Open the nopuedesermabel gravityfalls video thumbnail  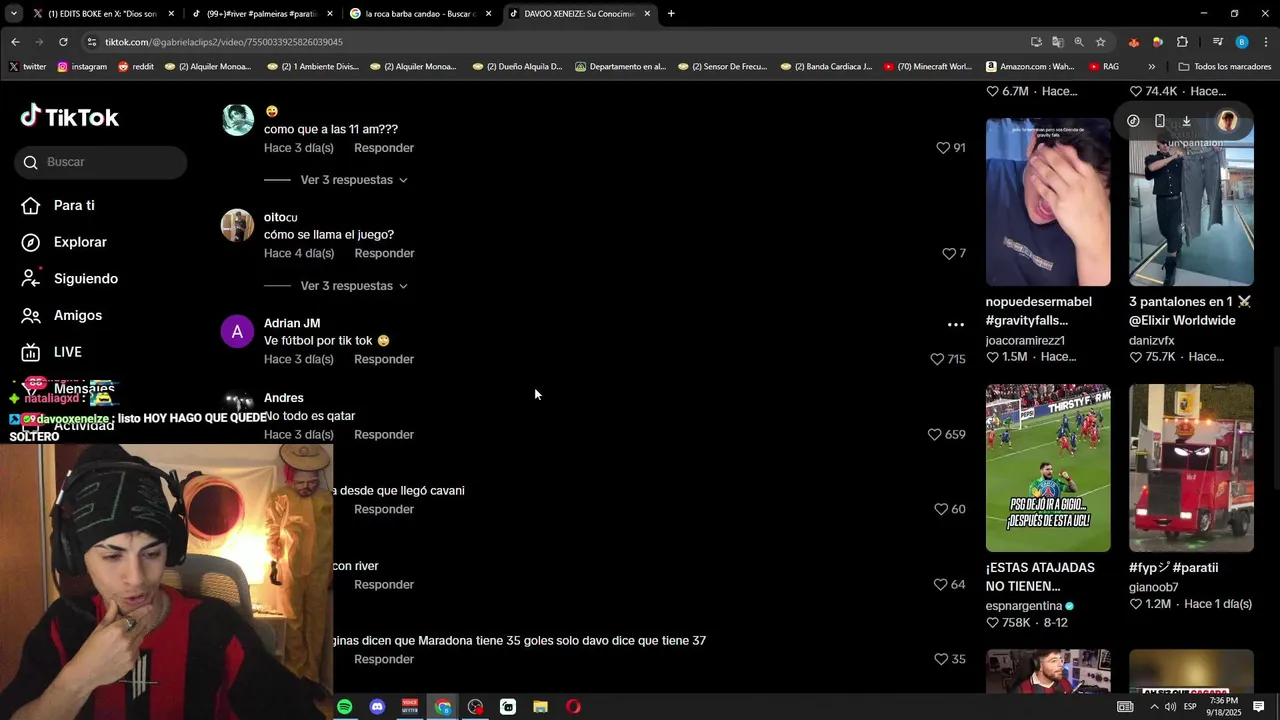pos(1048,202)
